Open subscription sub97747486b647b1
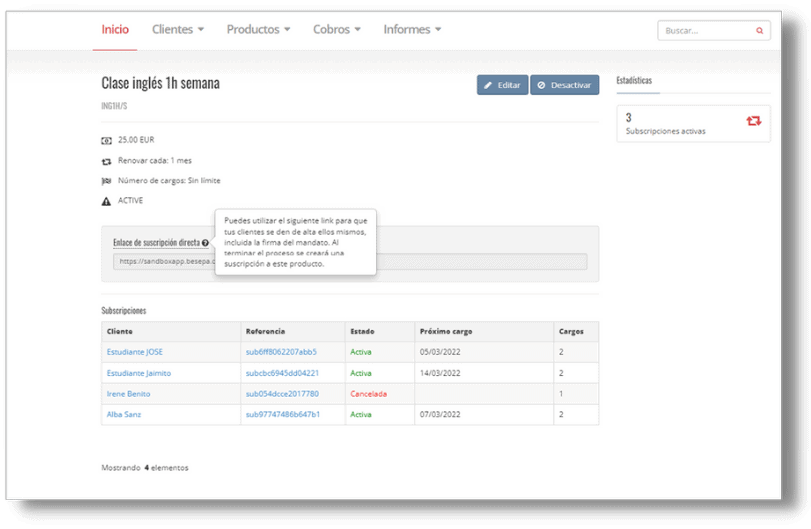The width and height of the screenshot is (811, 529). coord(282,415)
